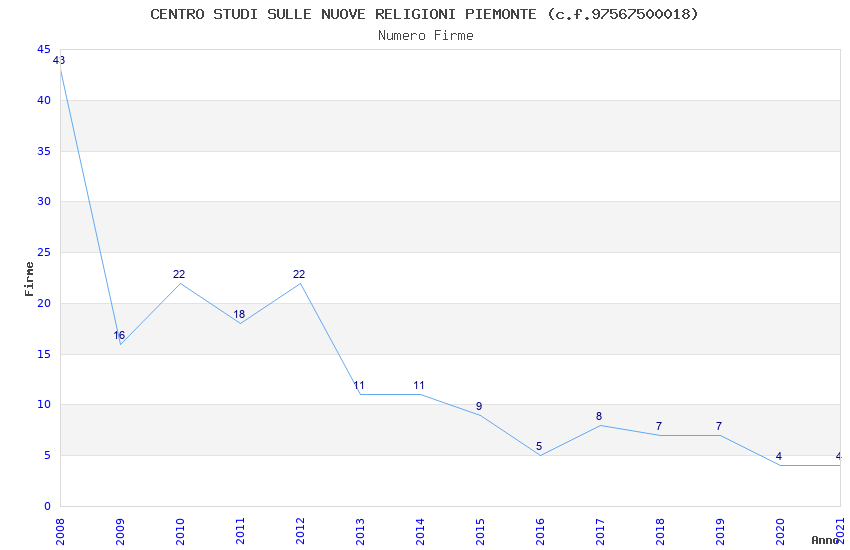Select the 11 data label above 2013

tap(359, 386)
